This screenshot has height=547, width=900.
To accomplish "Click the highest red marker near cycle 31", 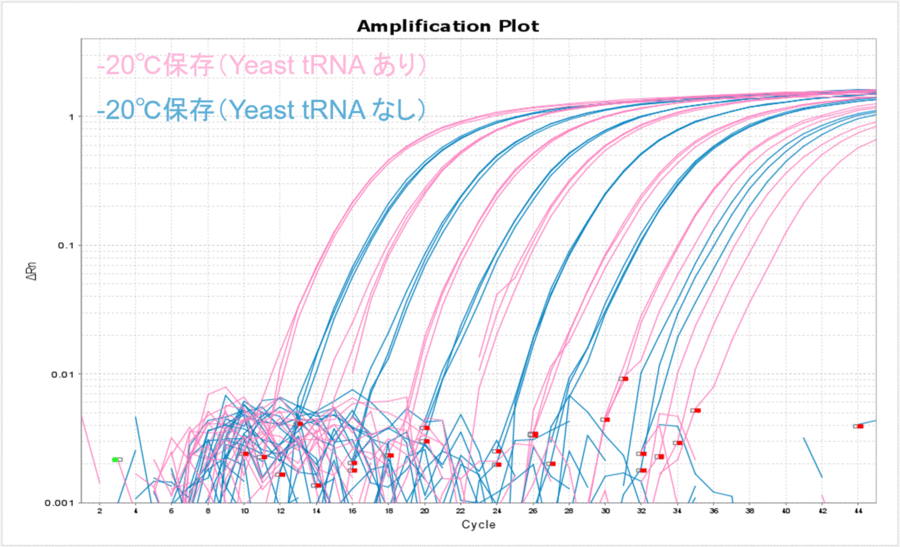I will 624,379.
